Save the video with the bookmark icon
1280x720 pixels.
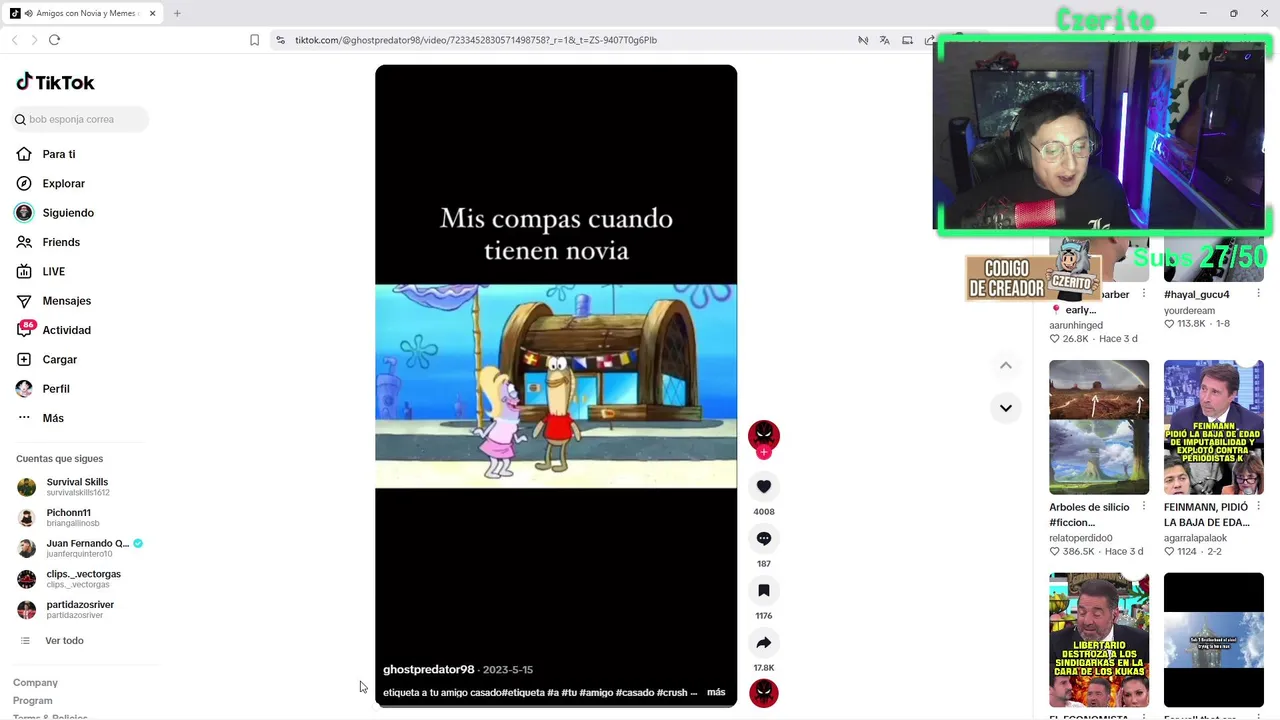(764, 590)
